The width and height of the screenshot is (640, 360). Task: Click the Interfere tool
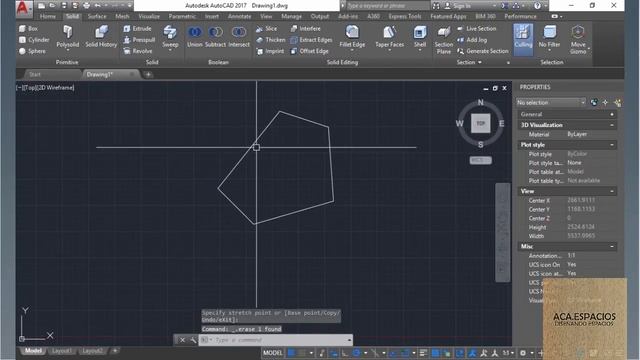306,29
